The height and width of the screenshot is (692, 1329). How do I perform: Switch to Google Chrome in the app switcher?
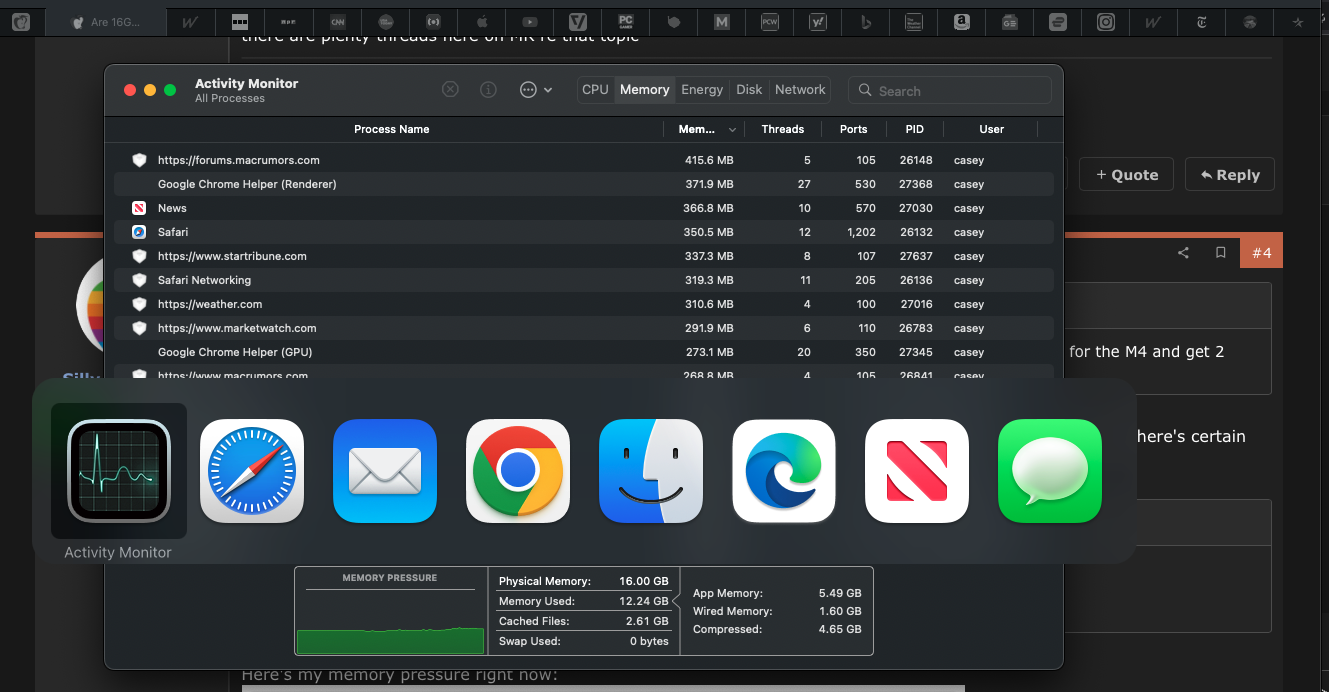pyautogui.click(x=518, y=471)
